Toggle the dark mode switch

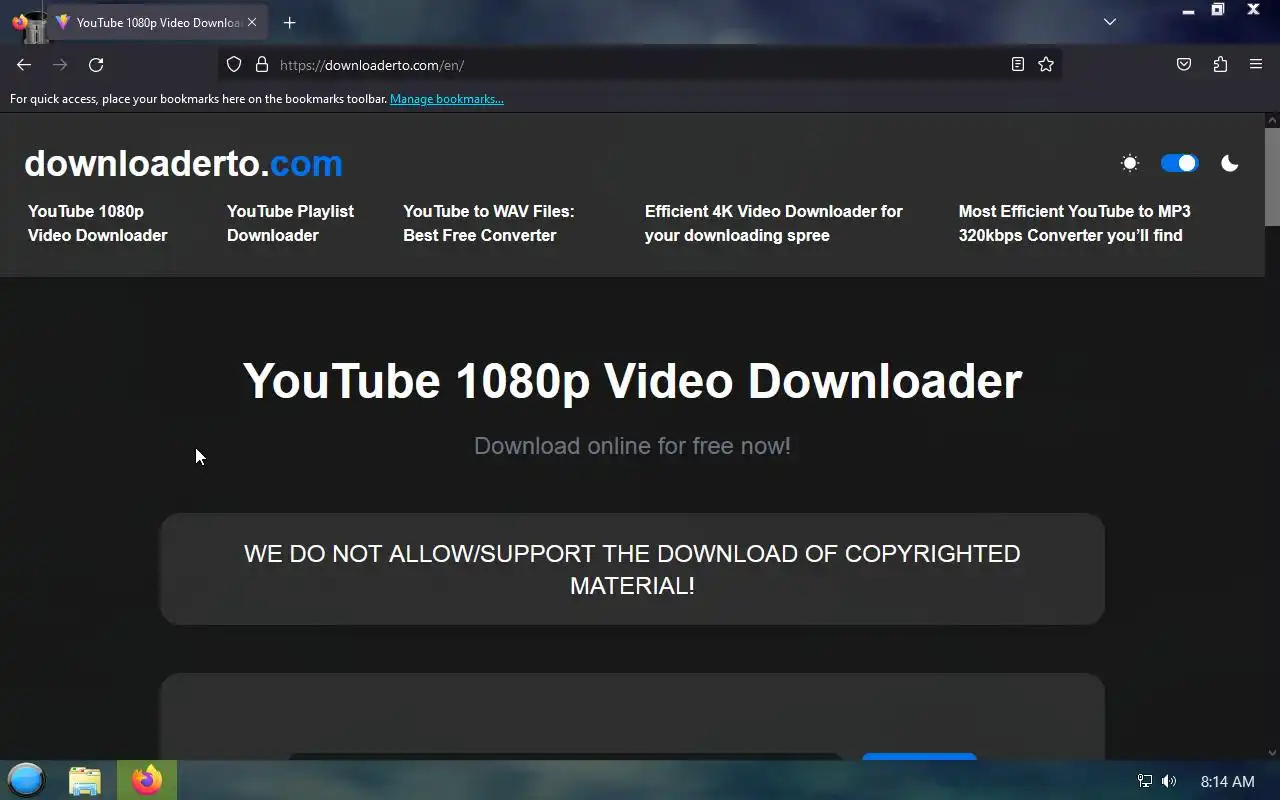1180,163
